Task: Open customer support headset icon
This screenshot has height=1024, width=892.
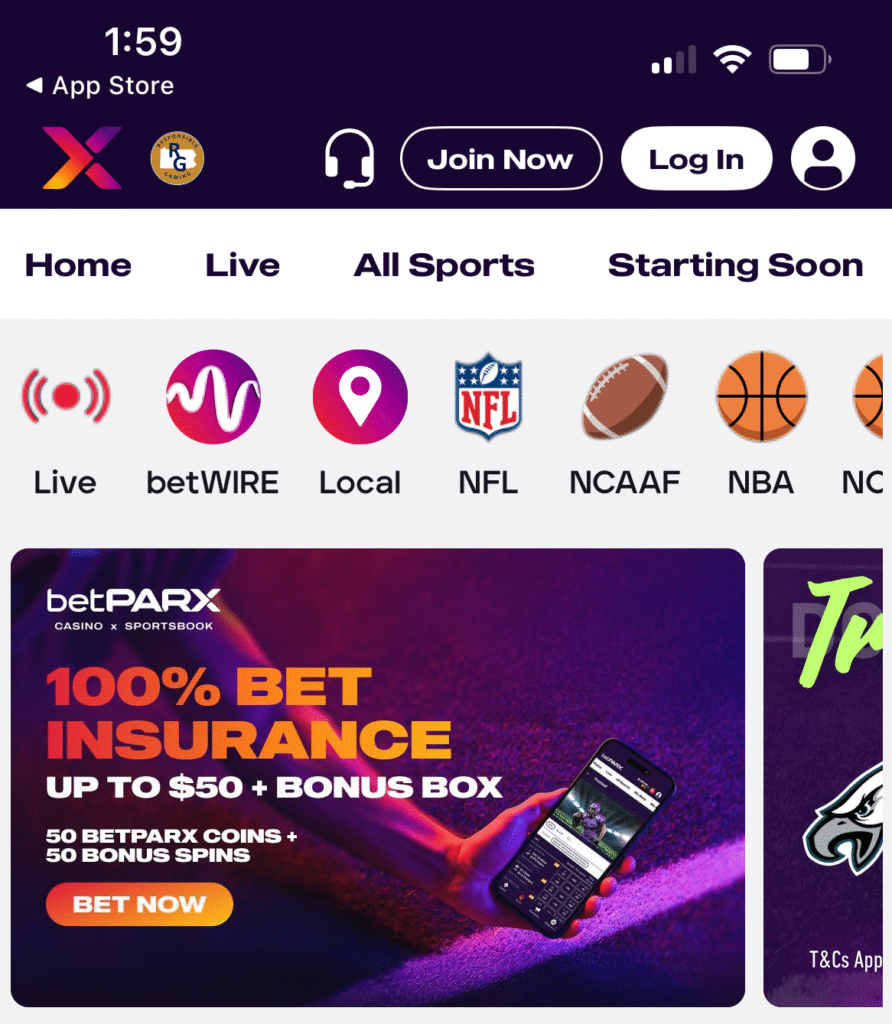Action: pyautogui.click(x=349, y=158)
